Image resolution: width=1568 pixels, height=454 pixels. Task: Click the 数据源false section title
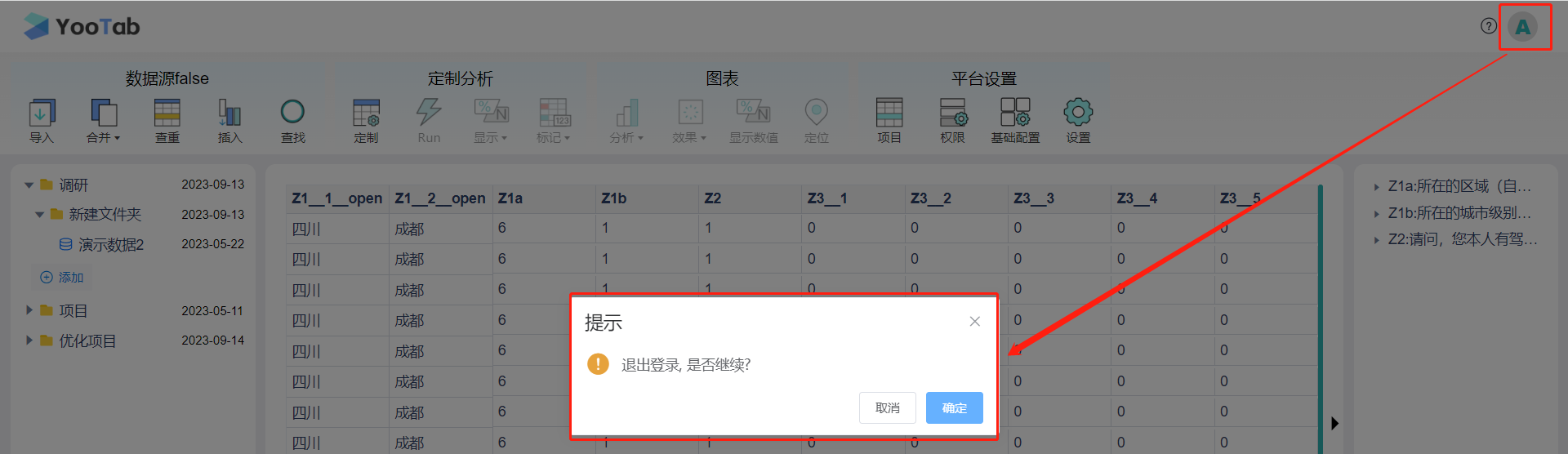click(x=167, y=78)
